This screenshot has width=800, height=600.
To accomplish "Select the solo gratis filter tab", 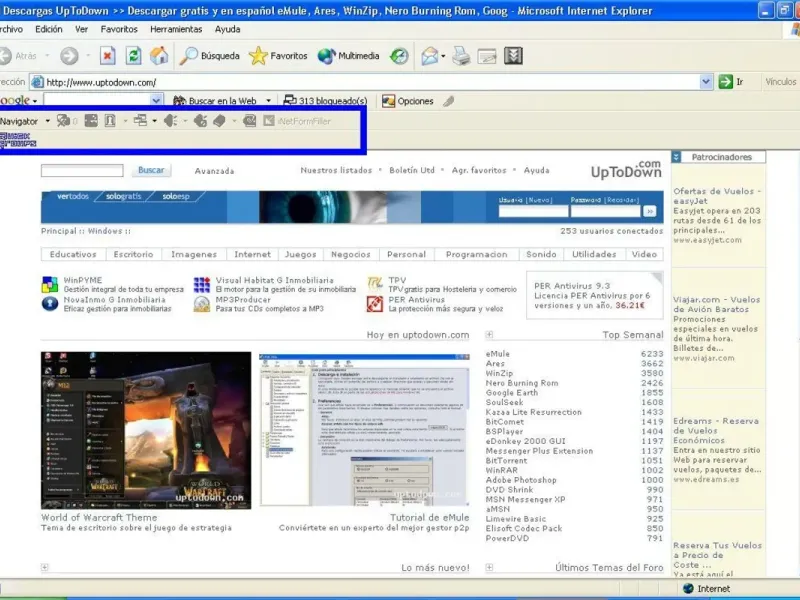I will 125,196.
